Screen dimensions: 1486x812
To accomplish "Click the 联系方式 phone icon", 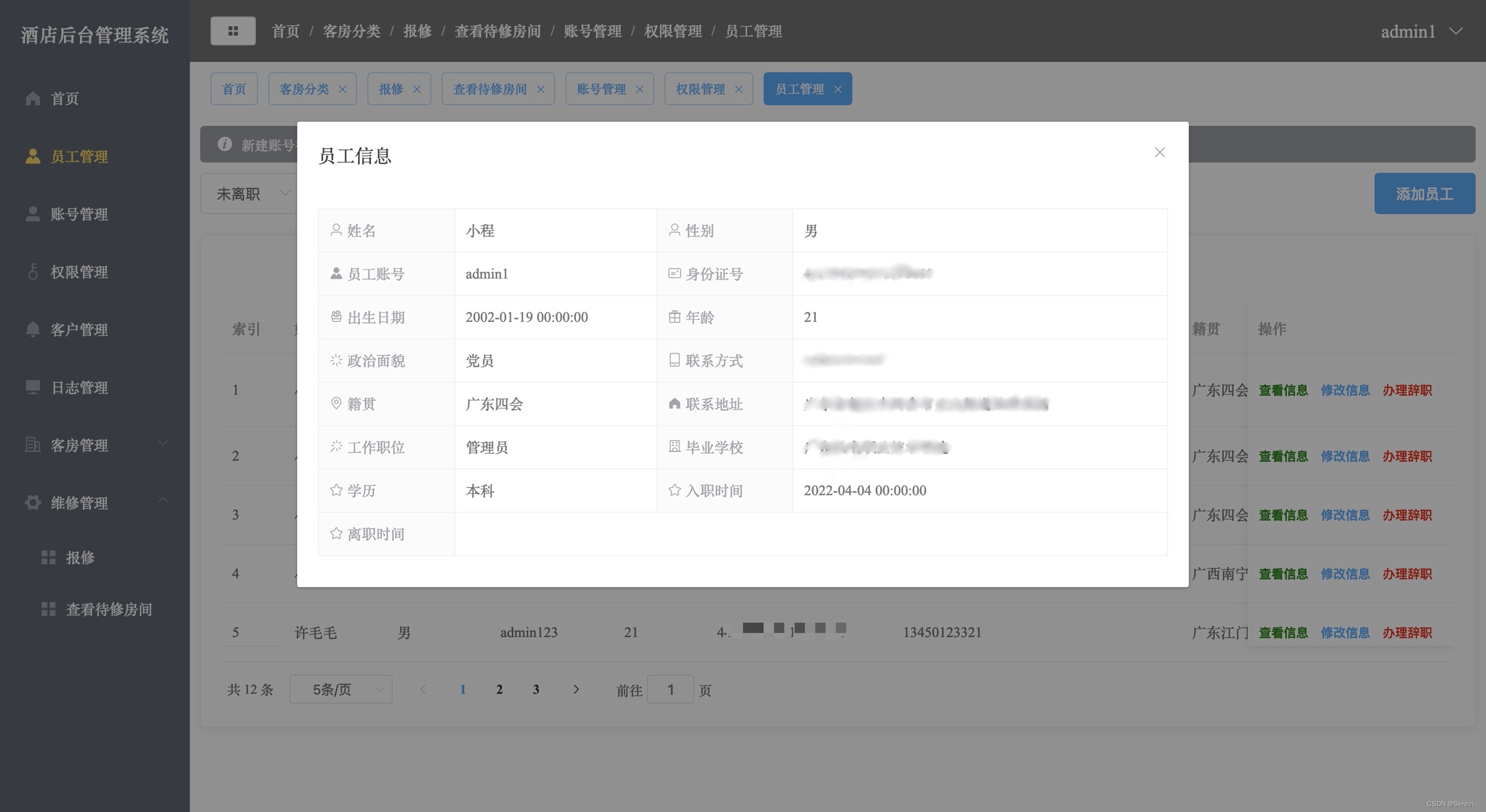I will pyautogui.click(x=674, y=360).
